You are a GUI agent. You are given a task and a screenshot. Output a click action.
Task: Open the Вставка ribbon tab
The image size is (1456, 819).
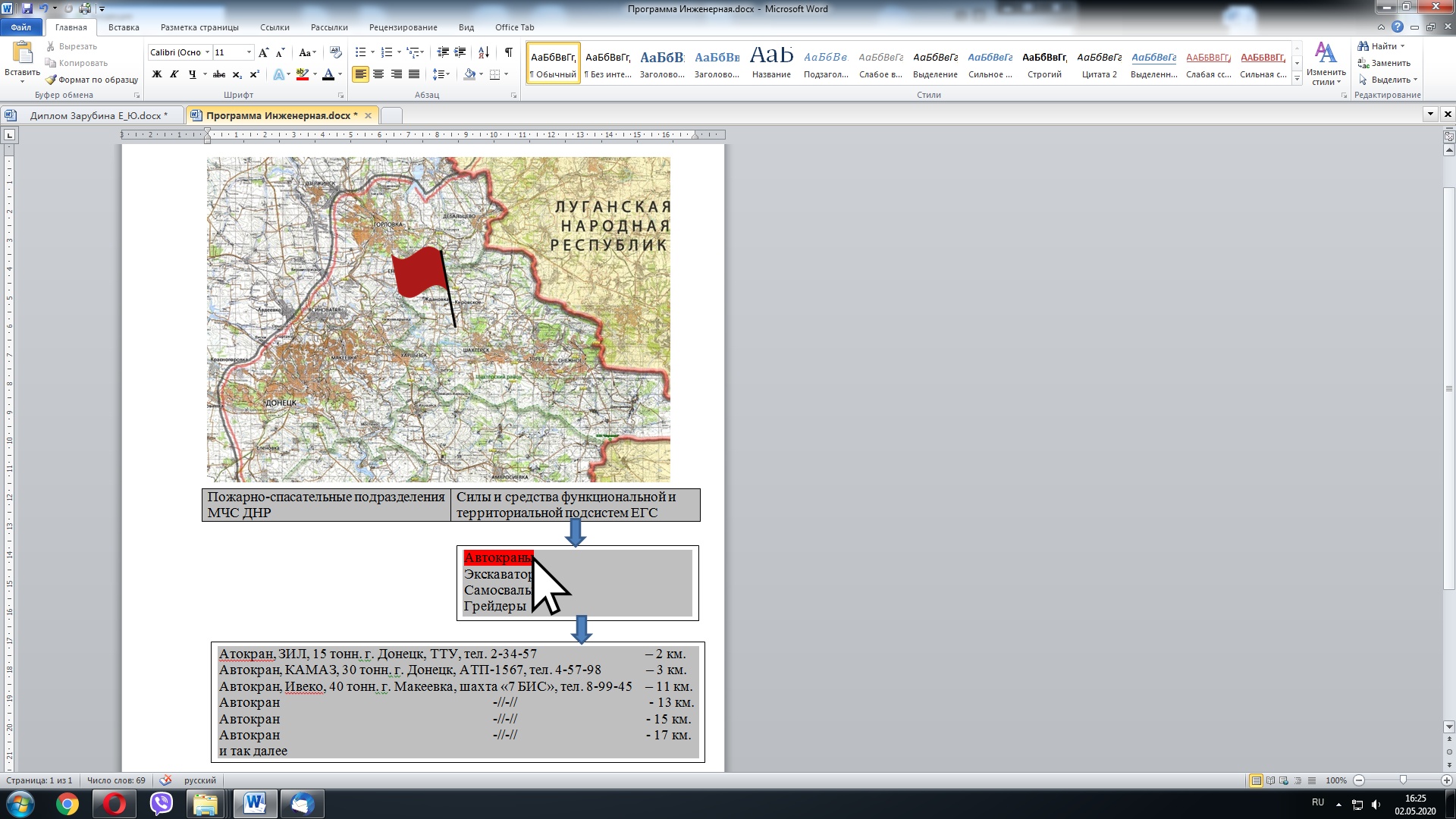(124, 27)
